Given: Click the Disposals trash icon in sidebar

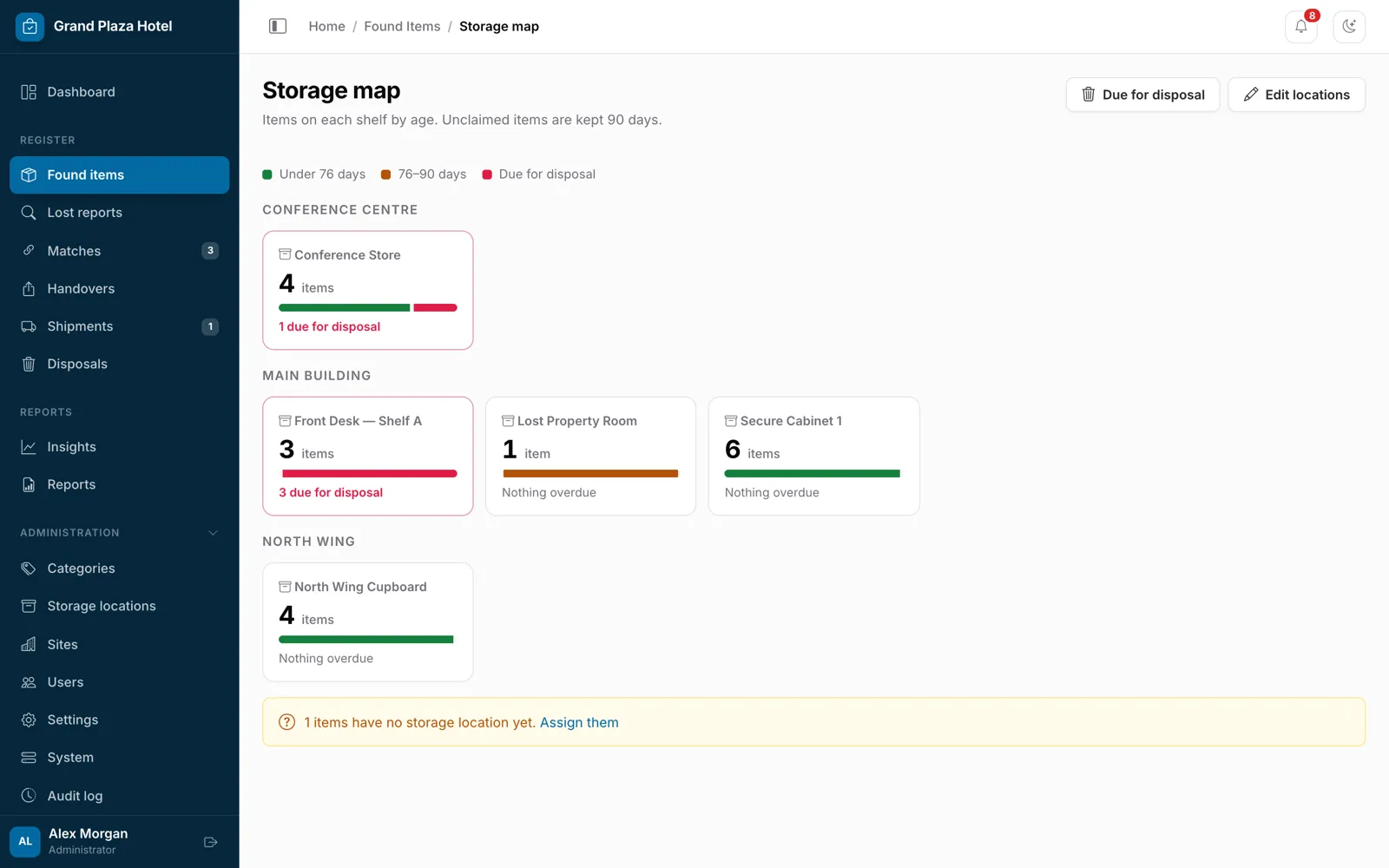Looking at the screenshot, I should click(x=29, y=364).
